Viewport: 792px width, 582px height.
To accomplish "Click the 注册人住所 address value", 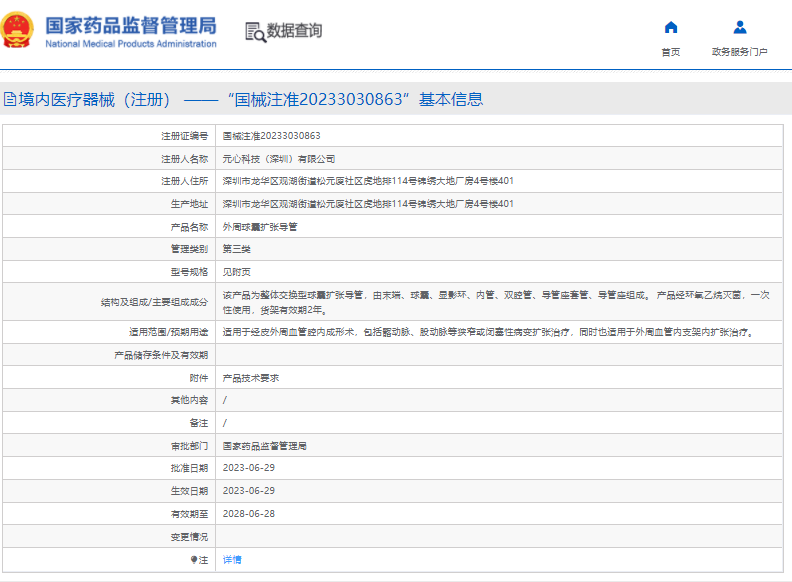I will [368, 181].
